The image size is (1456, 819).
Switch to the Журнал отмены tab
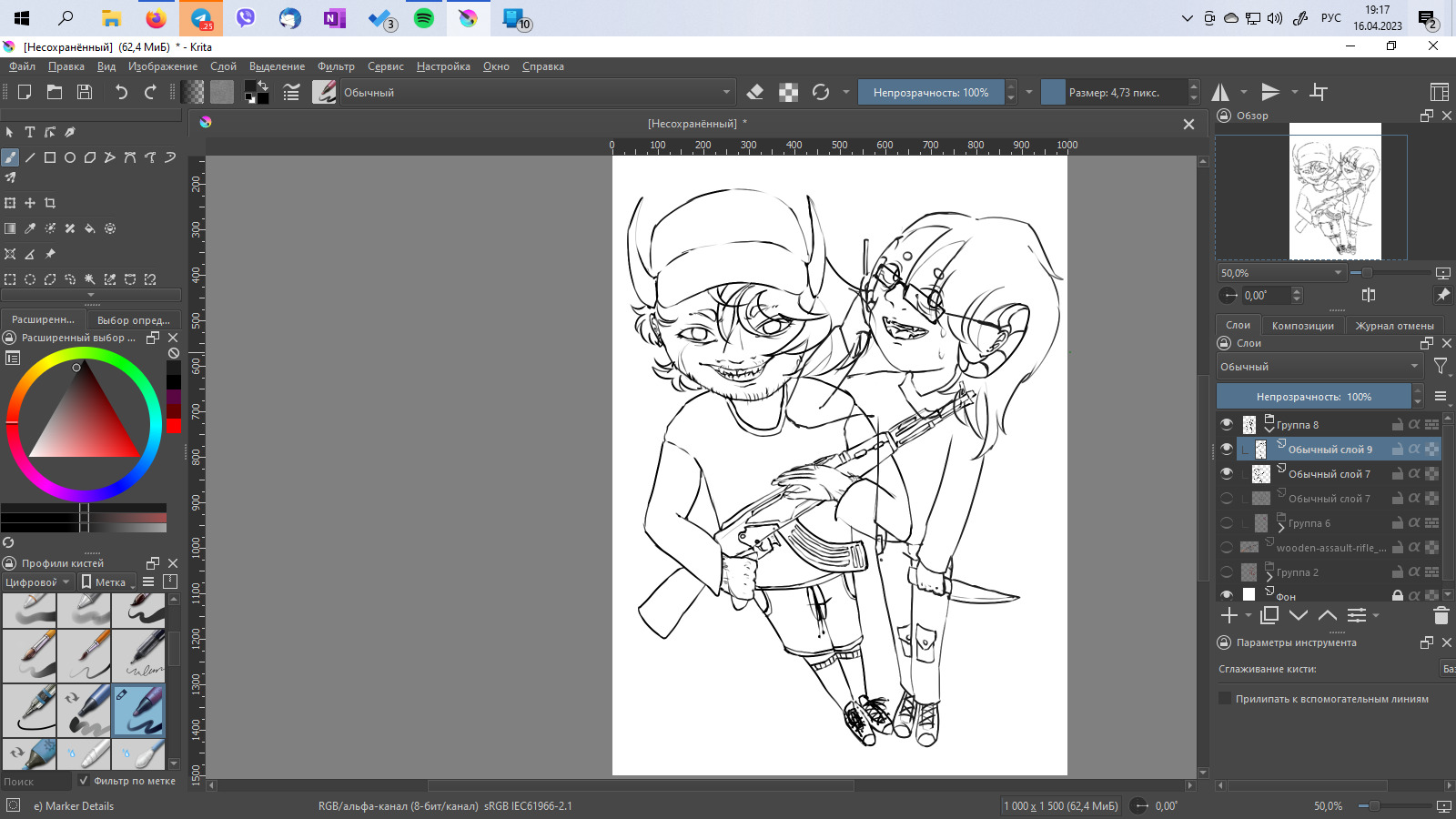point(1394,326)
